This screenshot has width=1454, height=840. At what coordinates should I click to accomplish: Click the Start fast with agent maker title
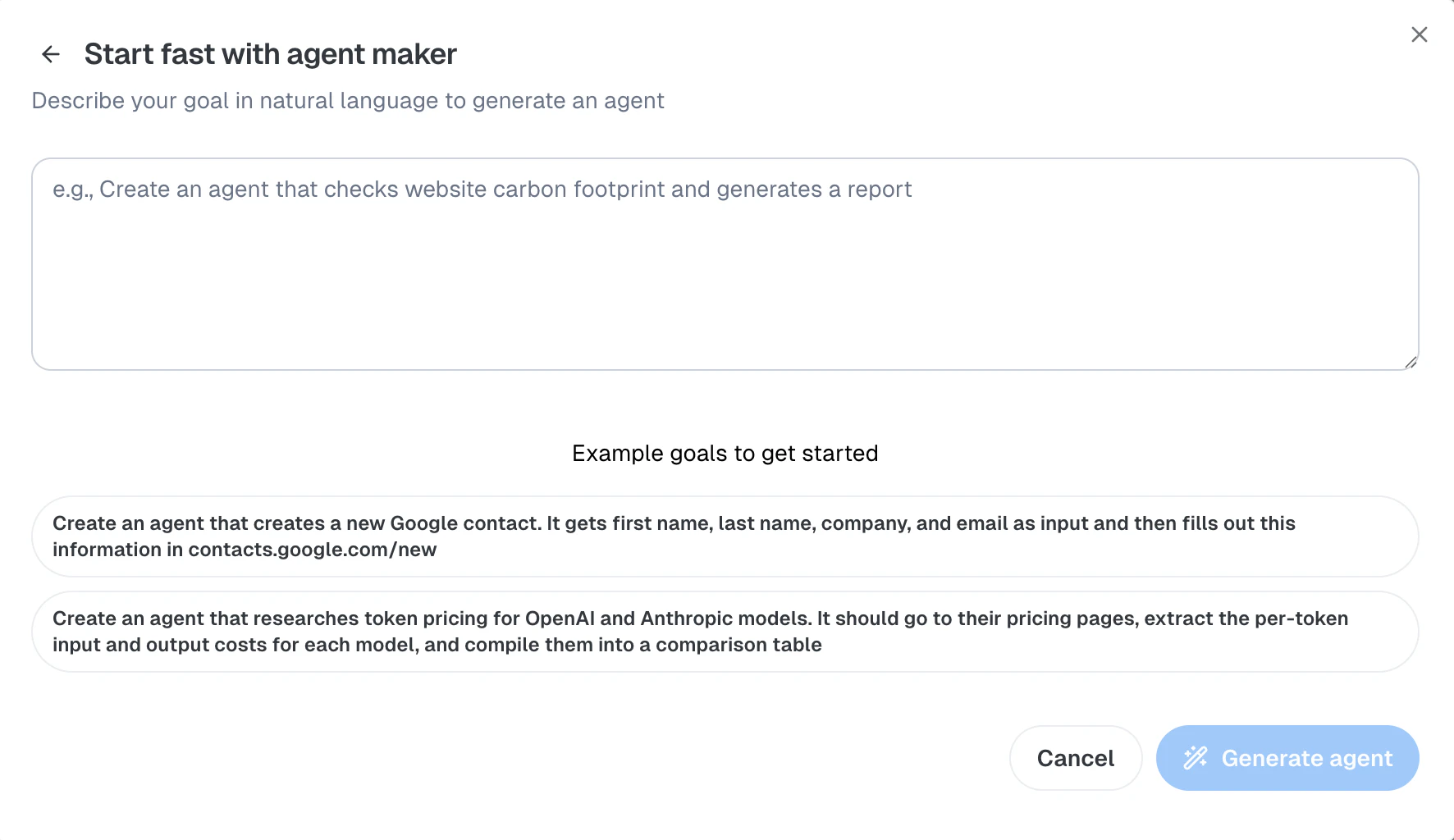(269, 54)
